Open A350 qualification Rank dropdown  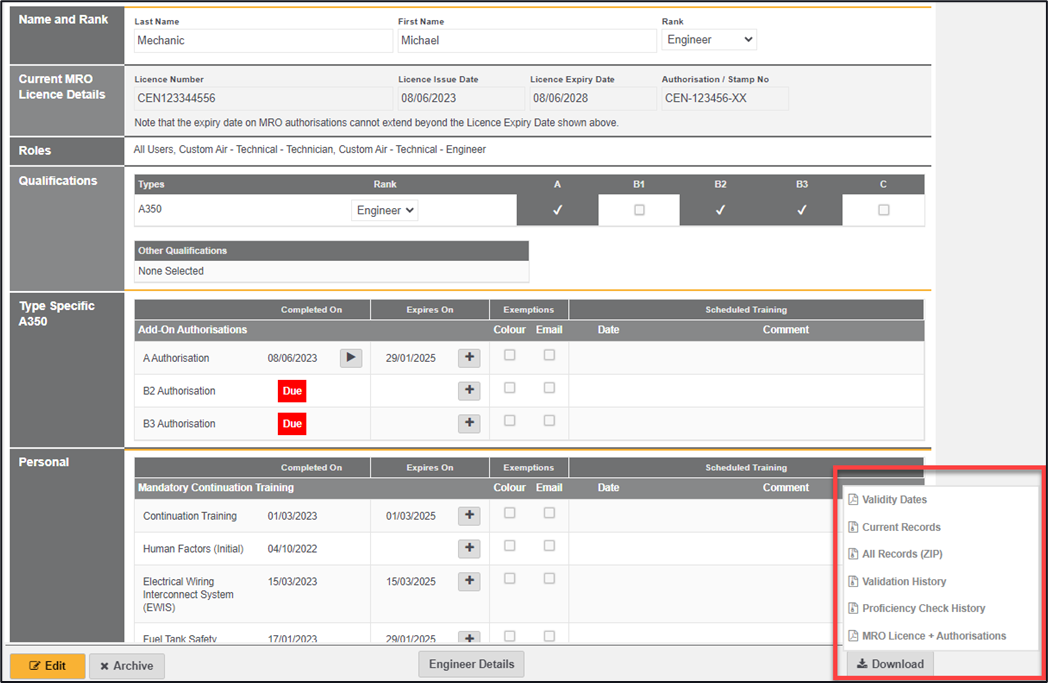[x=384, y=211]
